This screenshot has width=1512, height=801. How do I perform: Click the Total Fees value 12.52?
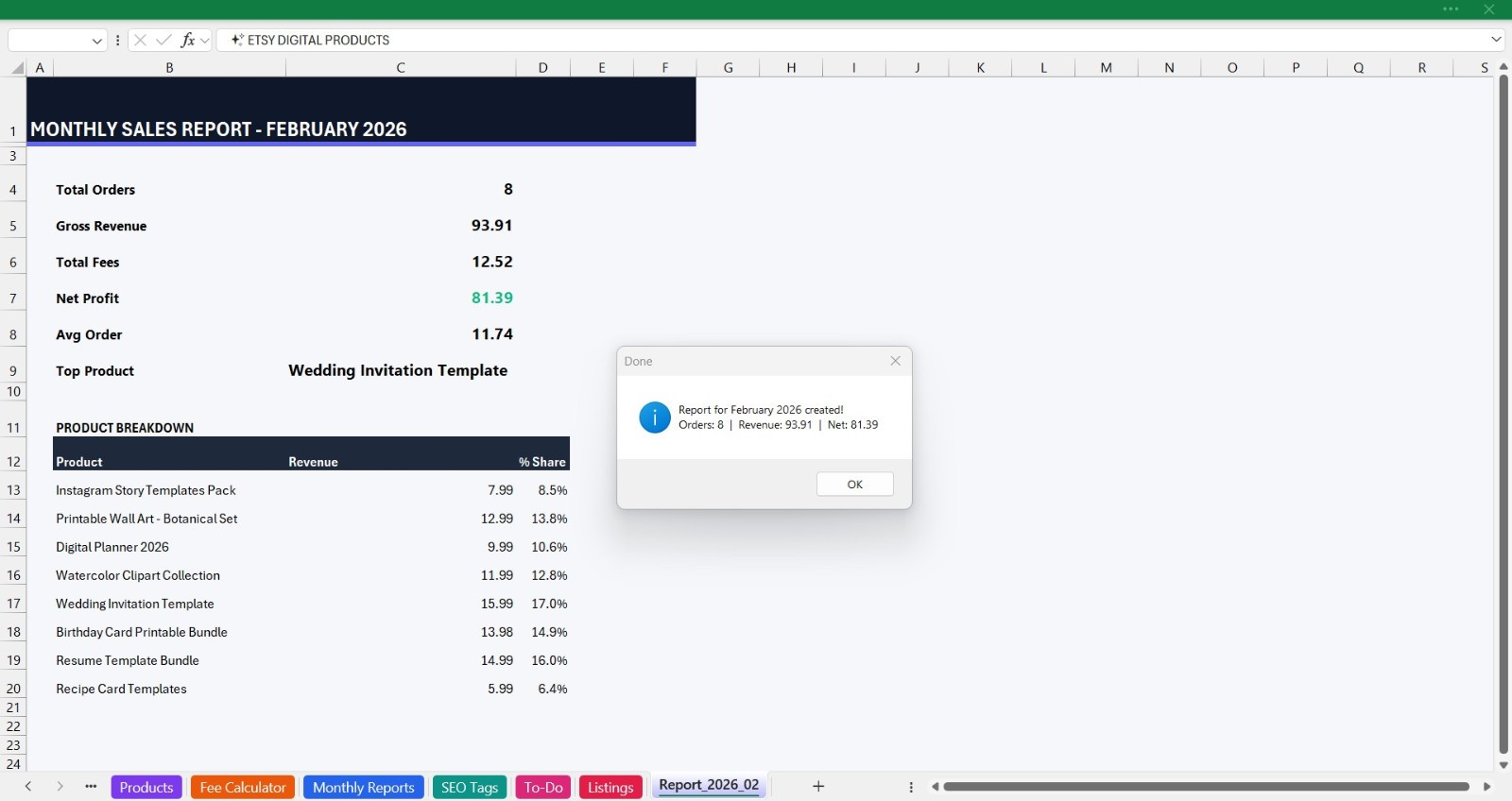click(x=491, y=262)
